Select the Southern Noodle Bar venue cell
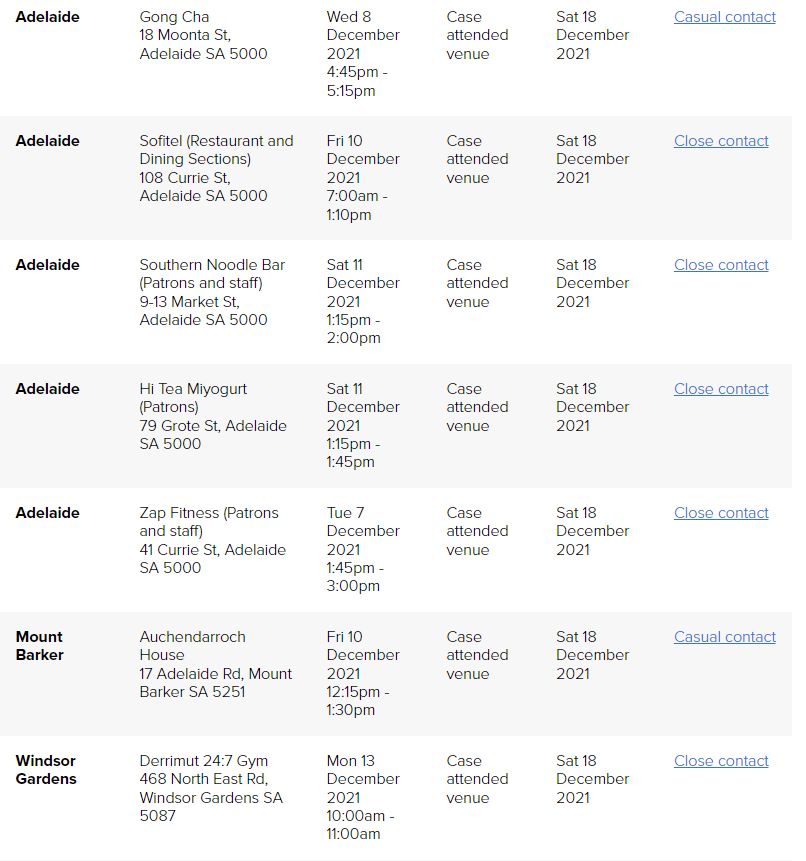Image resolution: width=806 pixels, height=861 pixels. pos(212,292)
